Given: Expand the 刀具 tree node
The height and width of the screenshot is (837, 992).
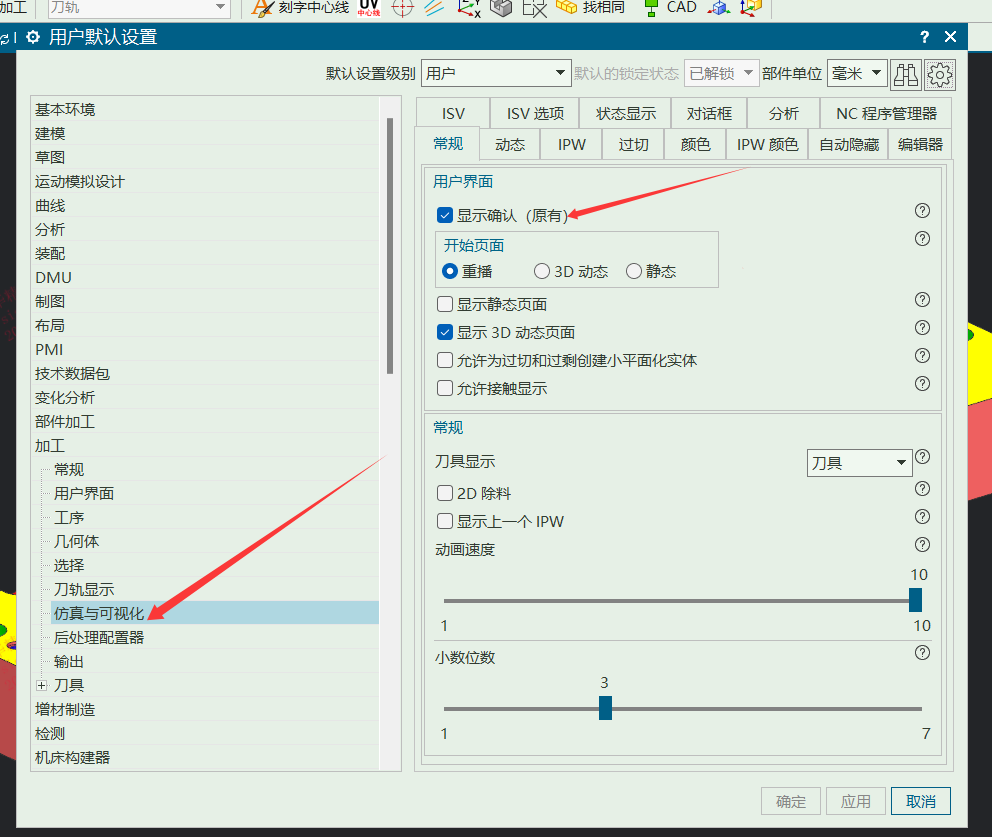Looking at the screenshot, I should coord(42,685).
